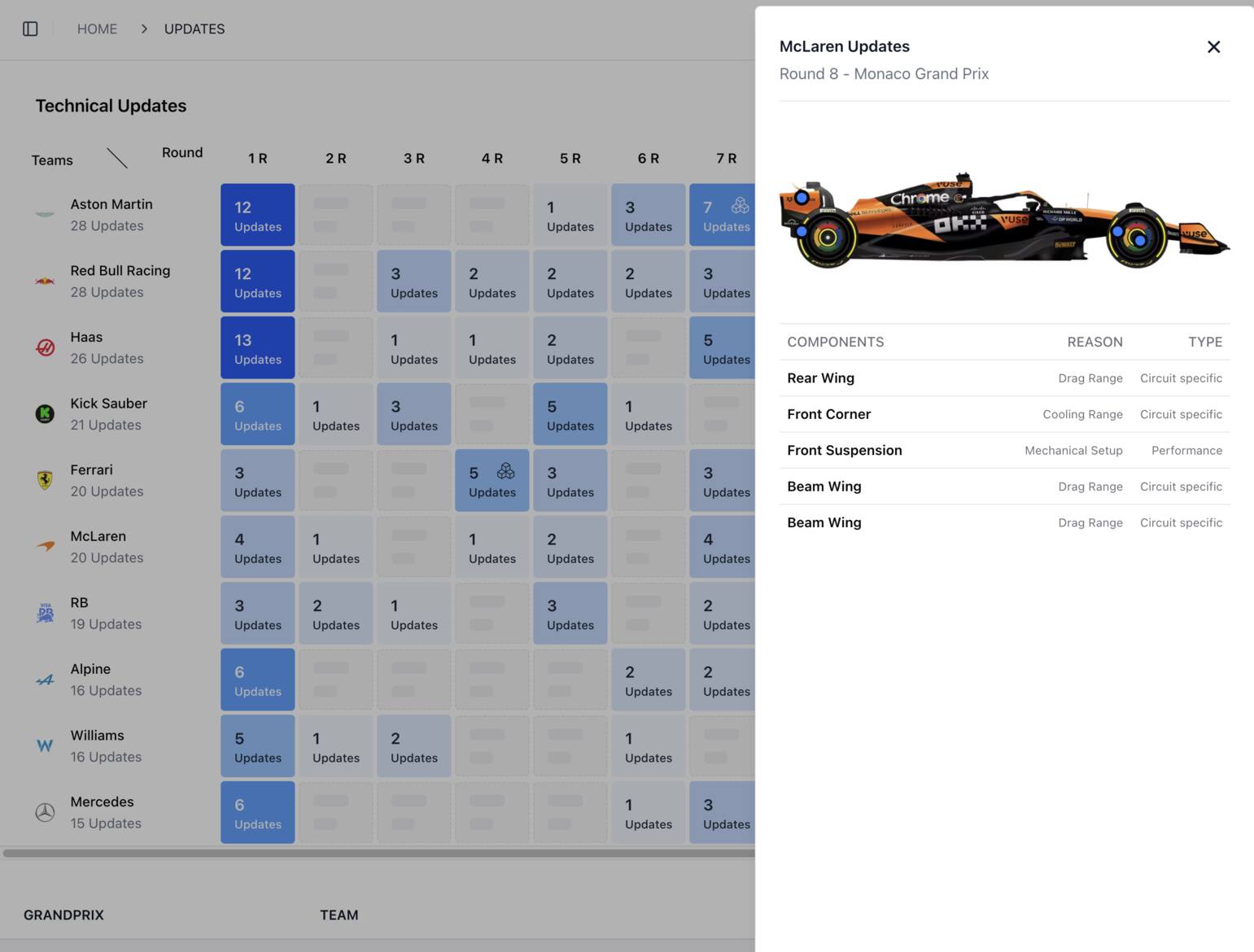Click the 4 R round column header
The height and width of the screenshot is (952, 1254).
(492, 159)
